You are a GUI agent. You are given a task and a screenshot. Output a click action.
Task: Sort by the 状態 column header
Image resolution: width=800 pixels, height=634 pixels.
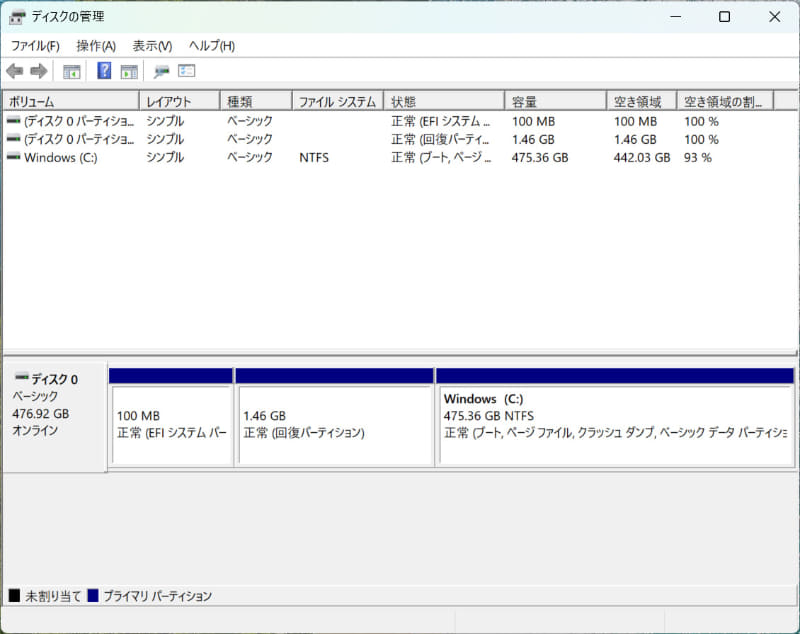click(x=444, y=102)
